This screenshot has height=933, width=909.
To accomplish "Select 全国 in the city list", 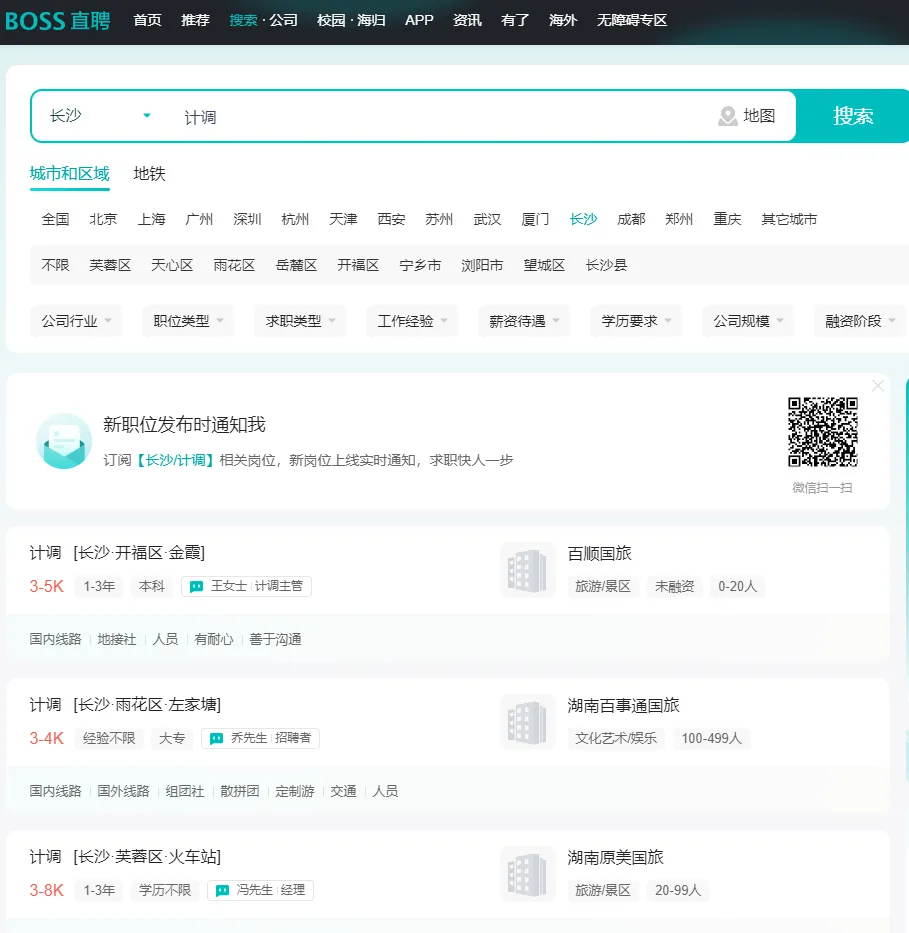I will tap(55, 220).
